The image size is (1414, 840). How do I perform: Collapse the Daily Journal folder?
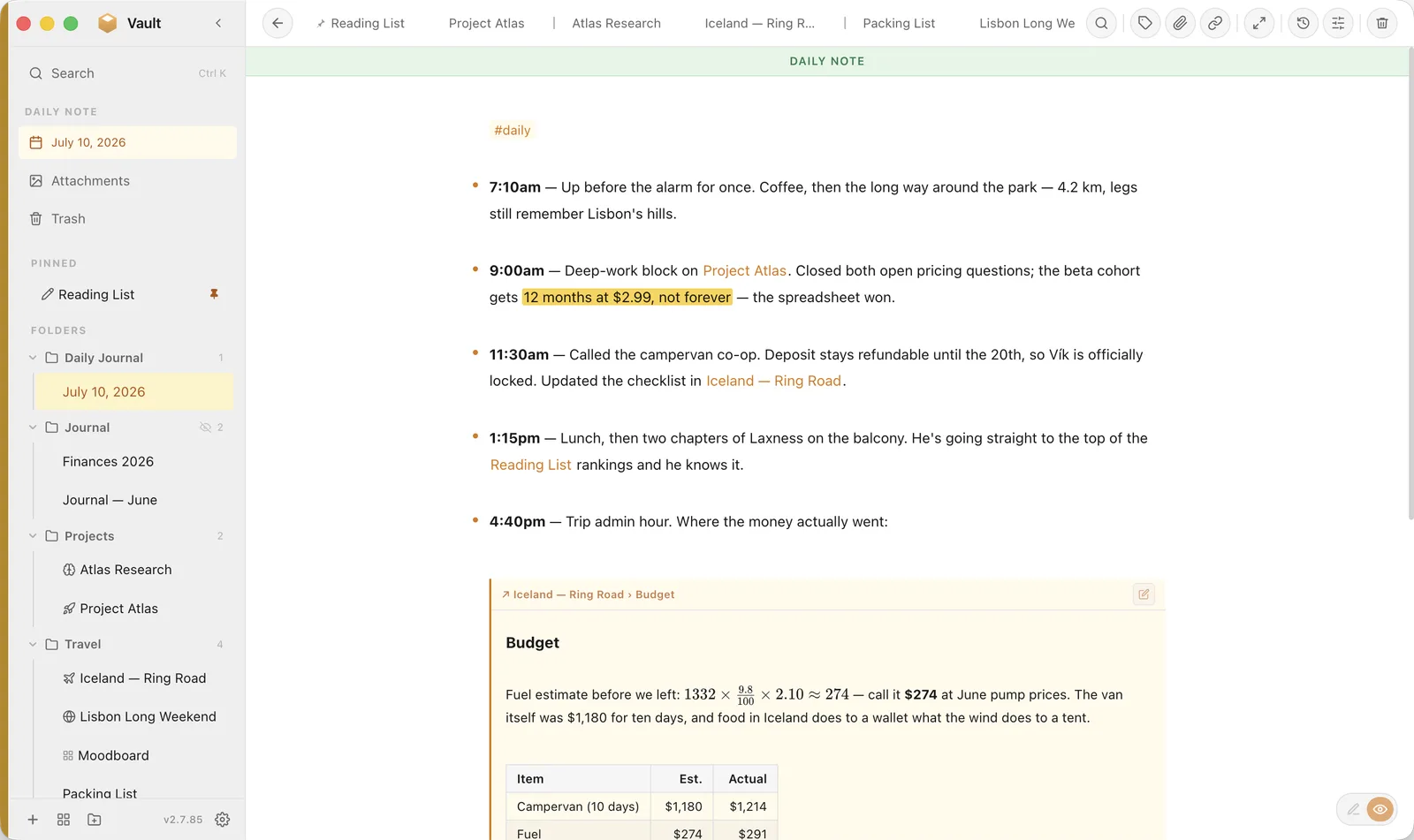[x=33, y=358]
